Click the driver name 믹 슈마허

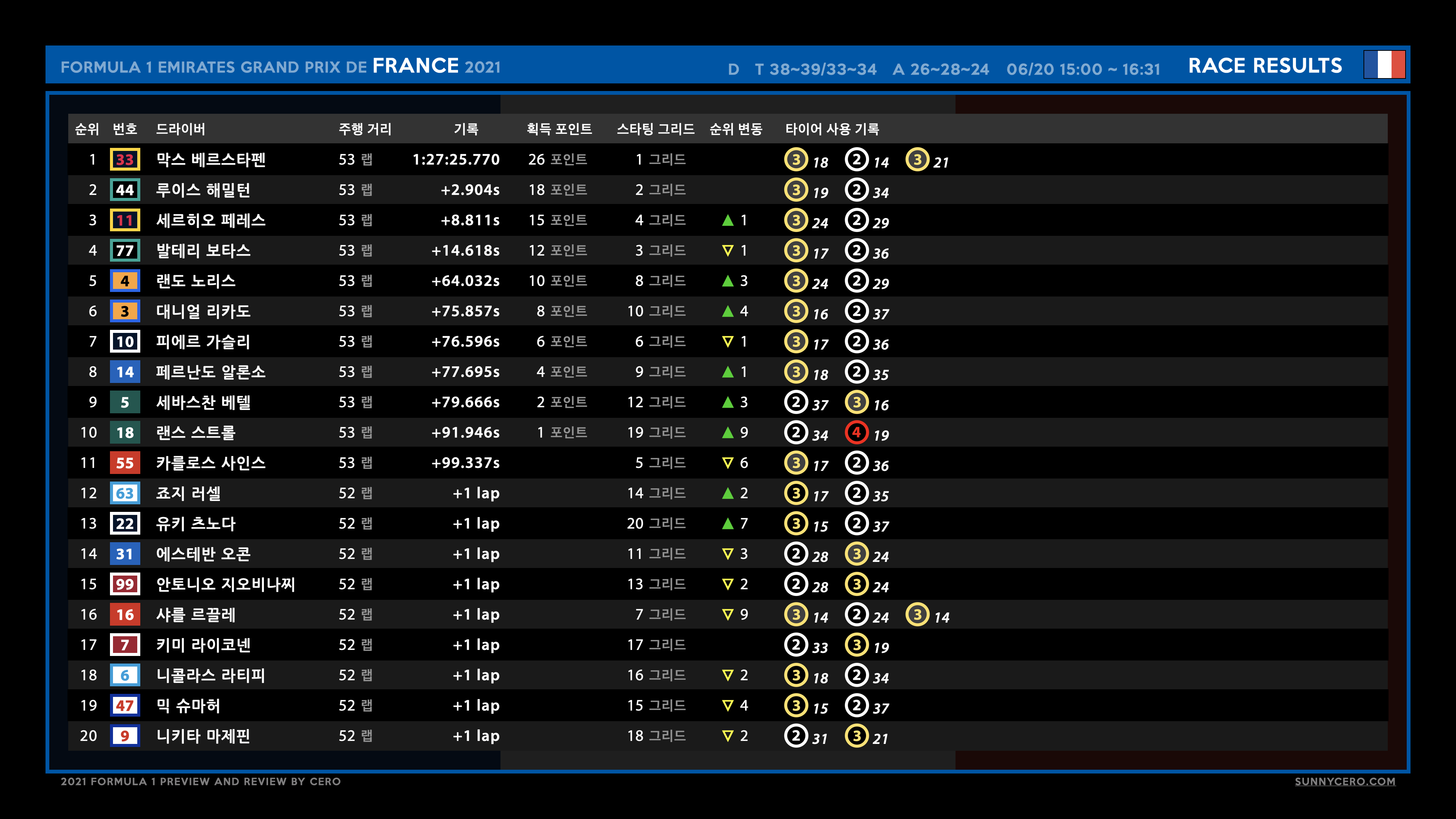click(x=188, y=705)
